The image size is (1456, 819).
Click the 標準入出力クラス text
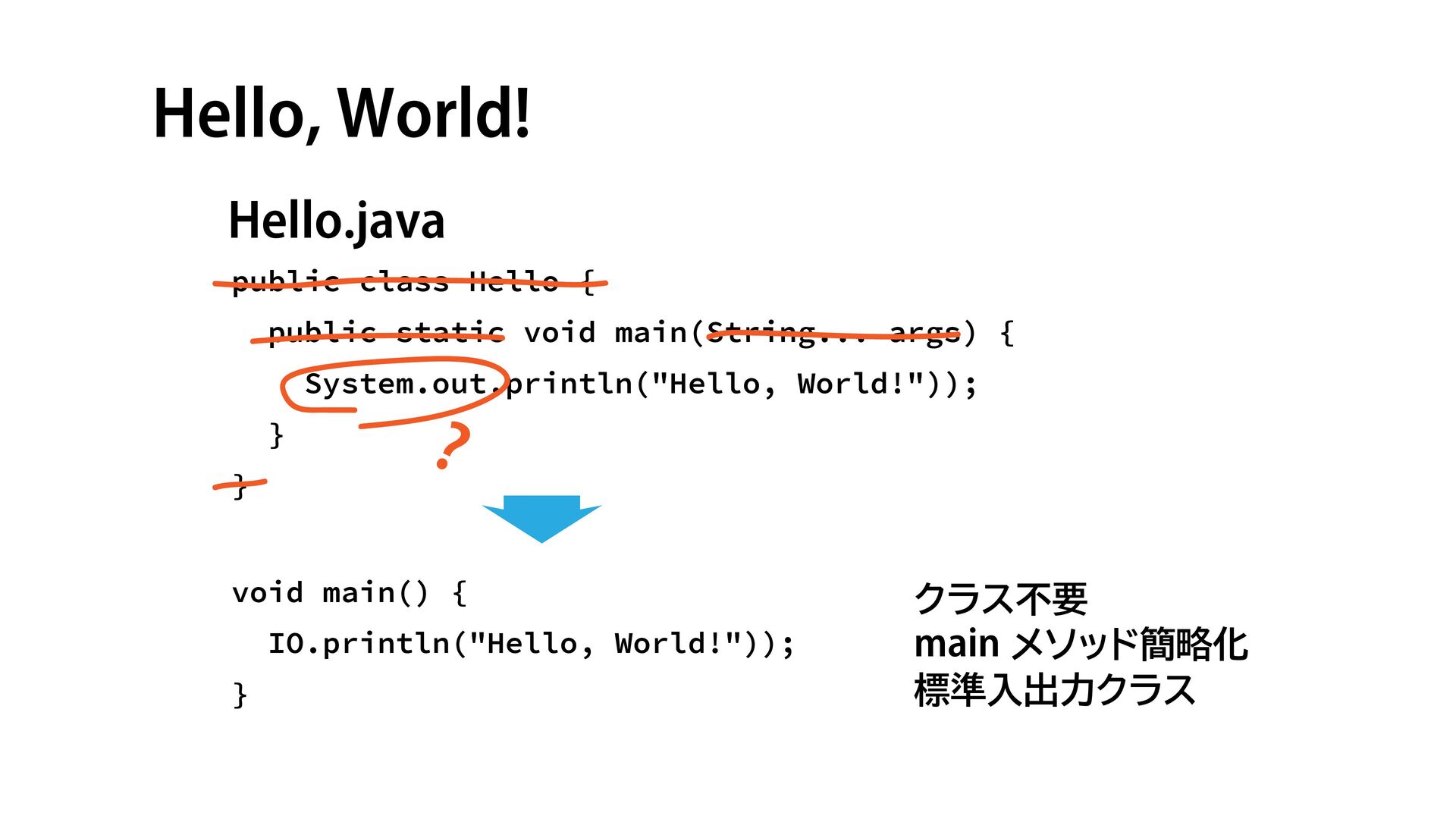click(1054, 689)
